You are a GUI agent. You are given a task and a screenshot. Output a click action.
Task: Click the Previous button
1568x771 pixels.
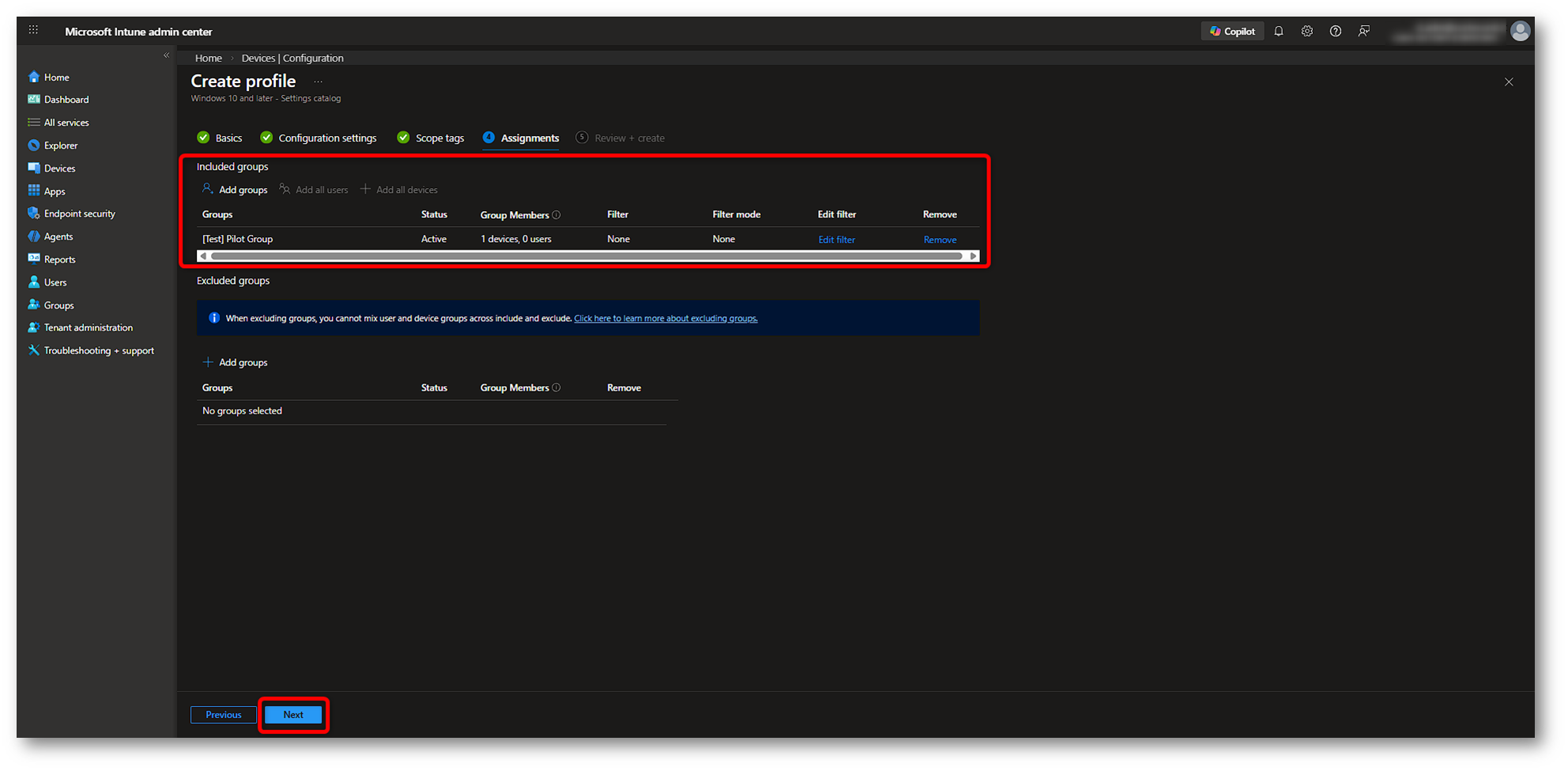(224, 715)
